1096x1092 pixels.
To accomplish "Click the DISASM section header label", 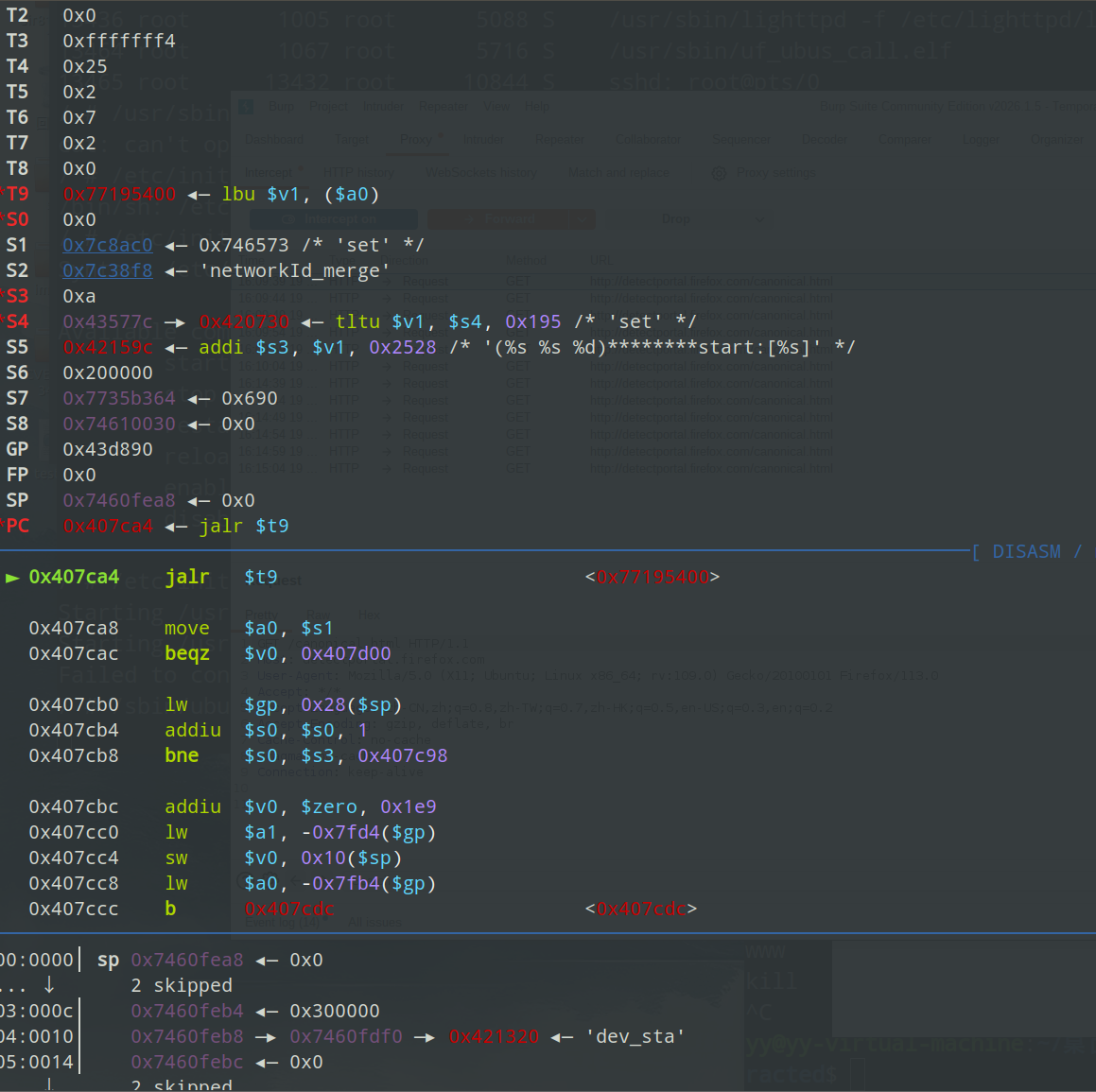I will pos(1026,551).
